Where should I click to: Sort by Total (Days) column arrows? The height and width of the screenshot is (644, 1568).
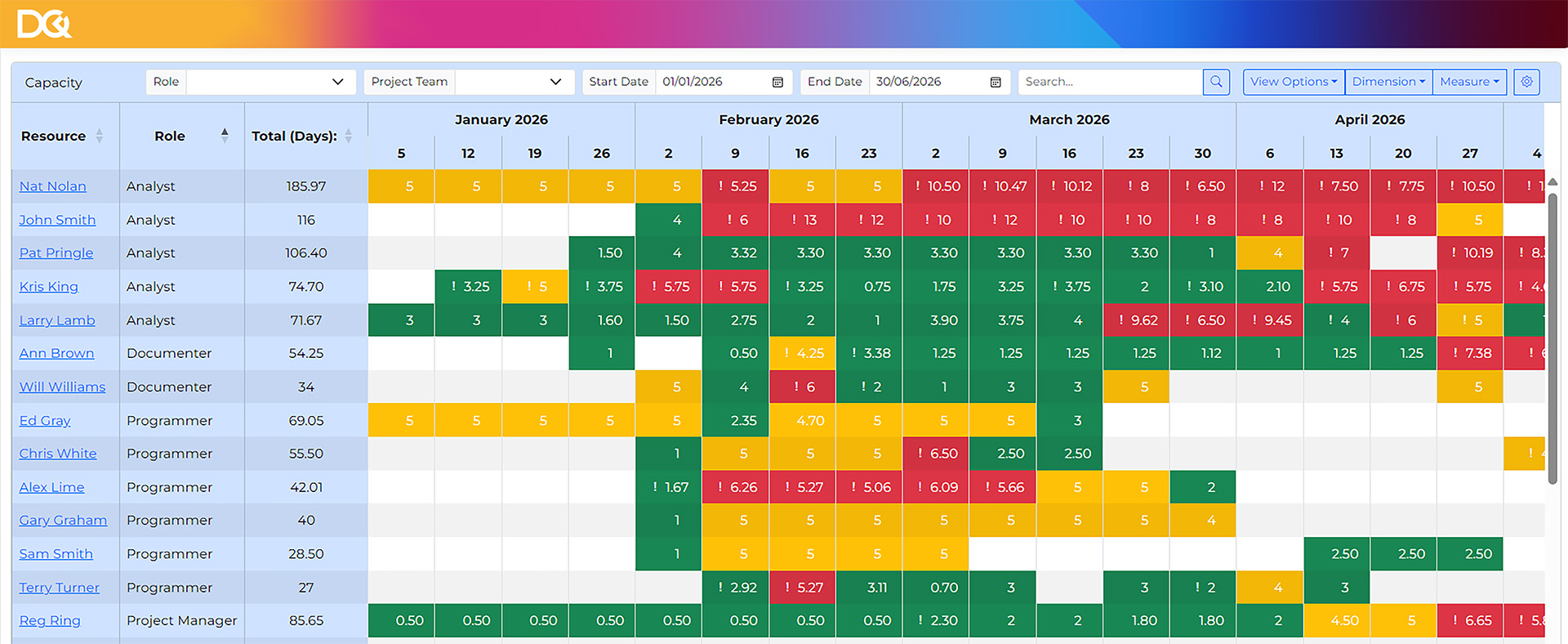pyautogui.click(x=349, y=136)
